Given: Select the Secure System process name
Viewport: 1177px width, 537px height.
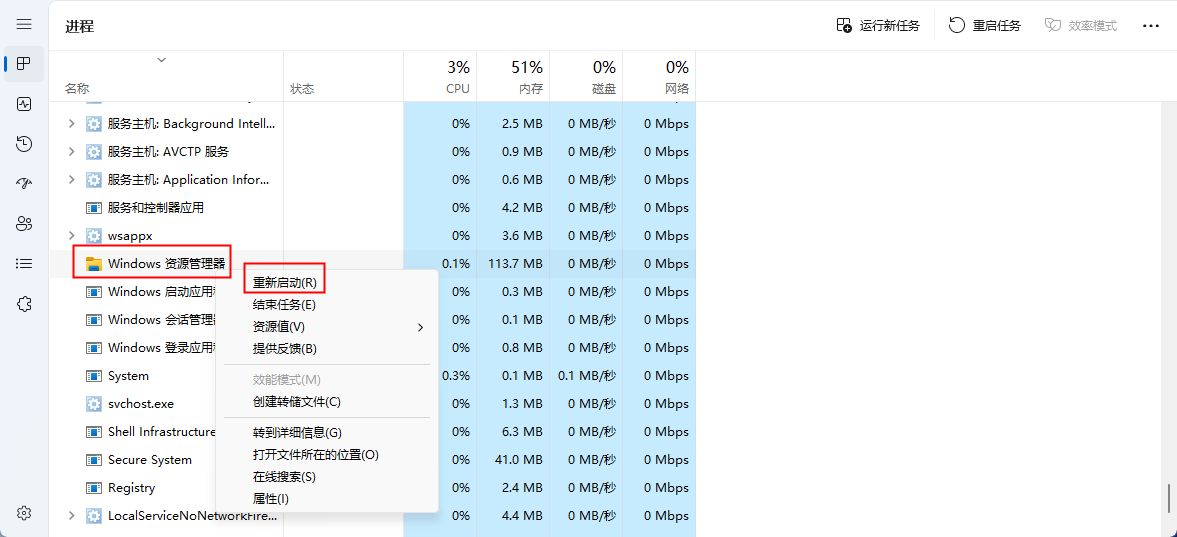Looking at the screenshot, I should tap(149, 460).
